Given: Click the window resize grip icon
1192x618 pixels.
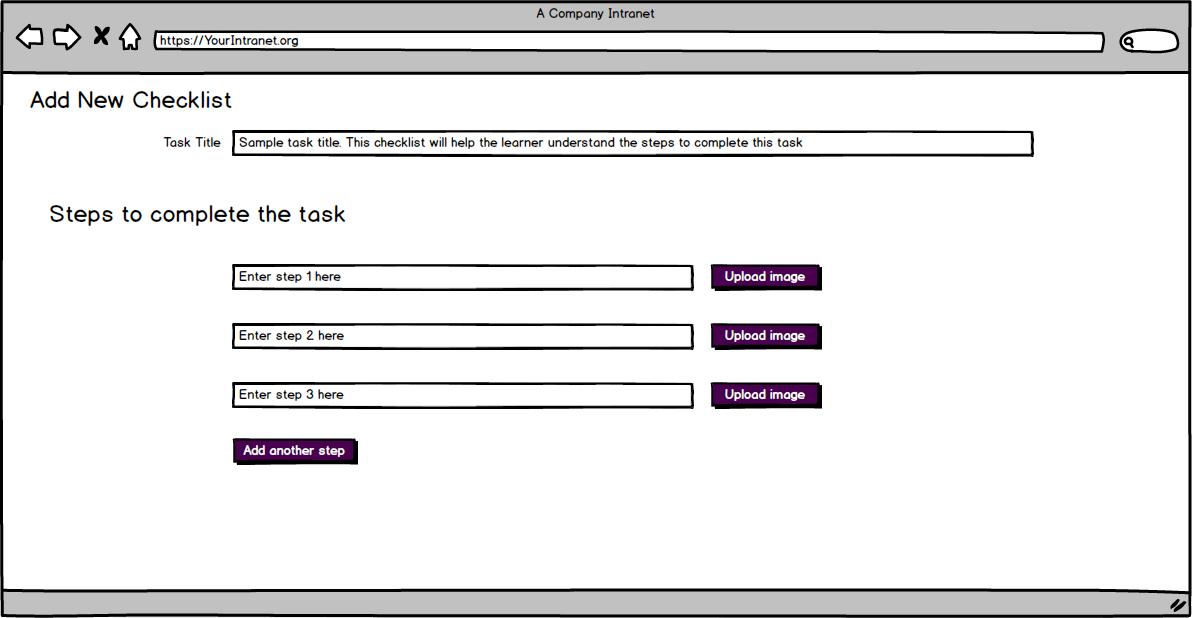Looking at the screenshot, I should [x=1178, y=605].
